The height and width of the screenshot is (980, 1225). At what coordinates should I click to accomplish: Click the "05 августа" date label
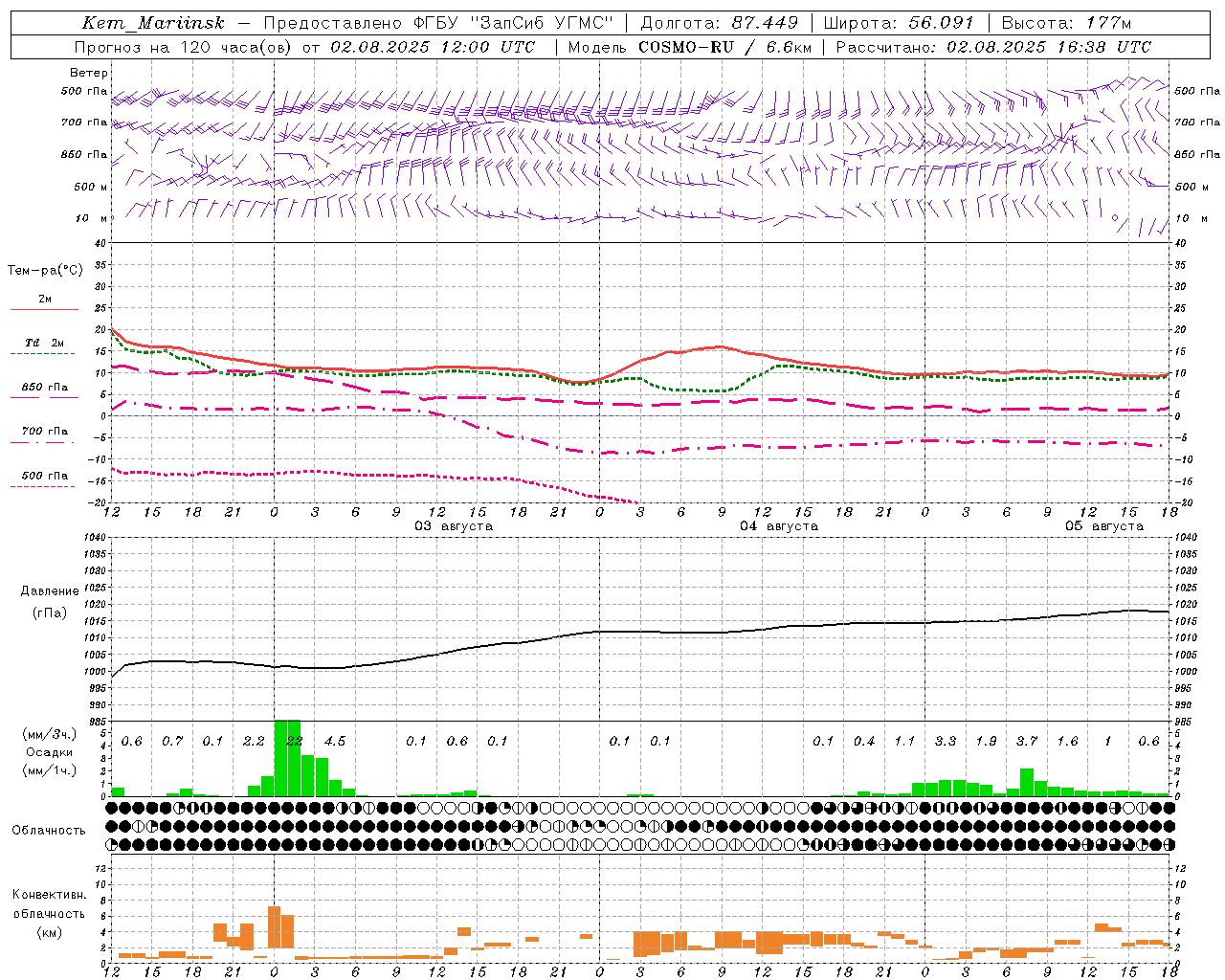coord(1104,526)
